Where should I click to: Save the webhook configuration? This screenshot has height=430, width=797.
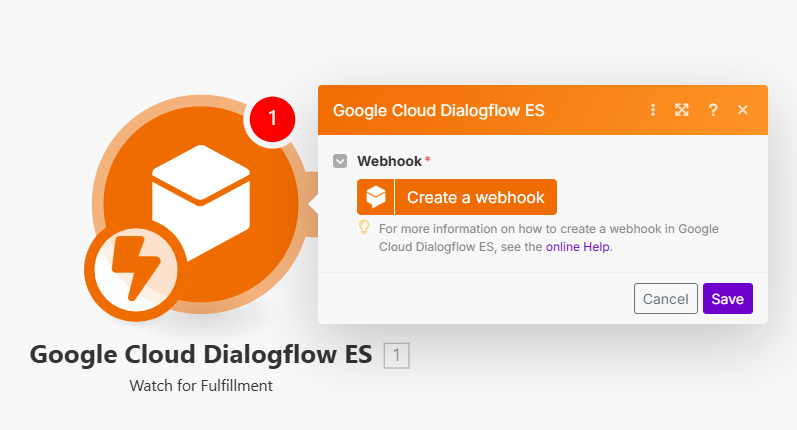pos(727,298)
